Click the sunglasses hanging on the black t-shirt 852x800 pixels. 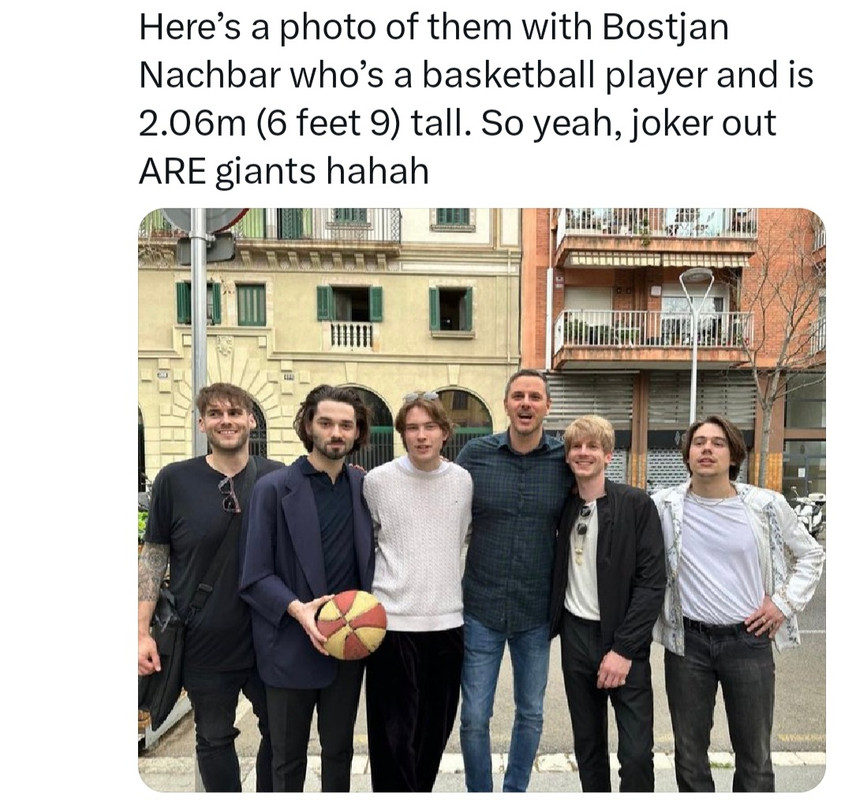(229, 495)
